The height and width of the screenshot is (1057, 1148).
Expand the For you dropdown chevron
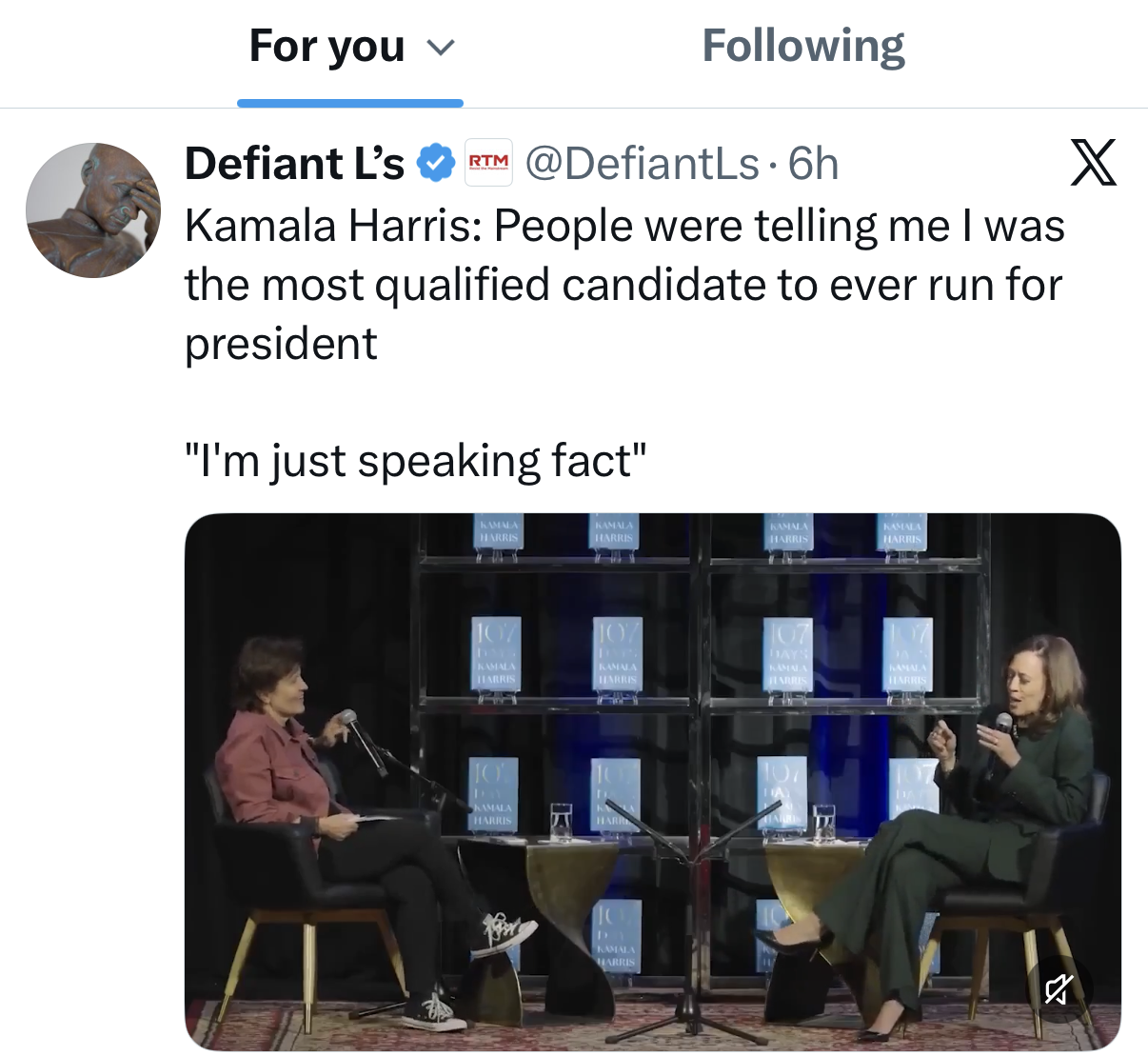click(x=440, y=48)
